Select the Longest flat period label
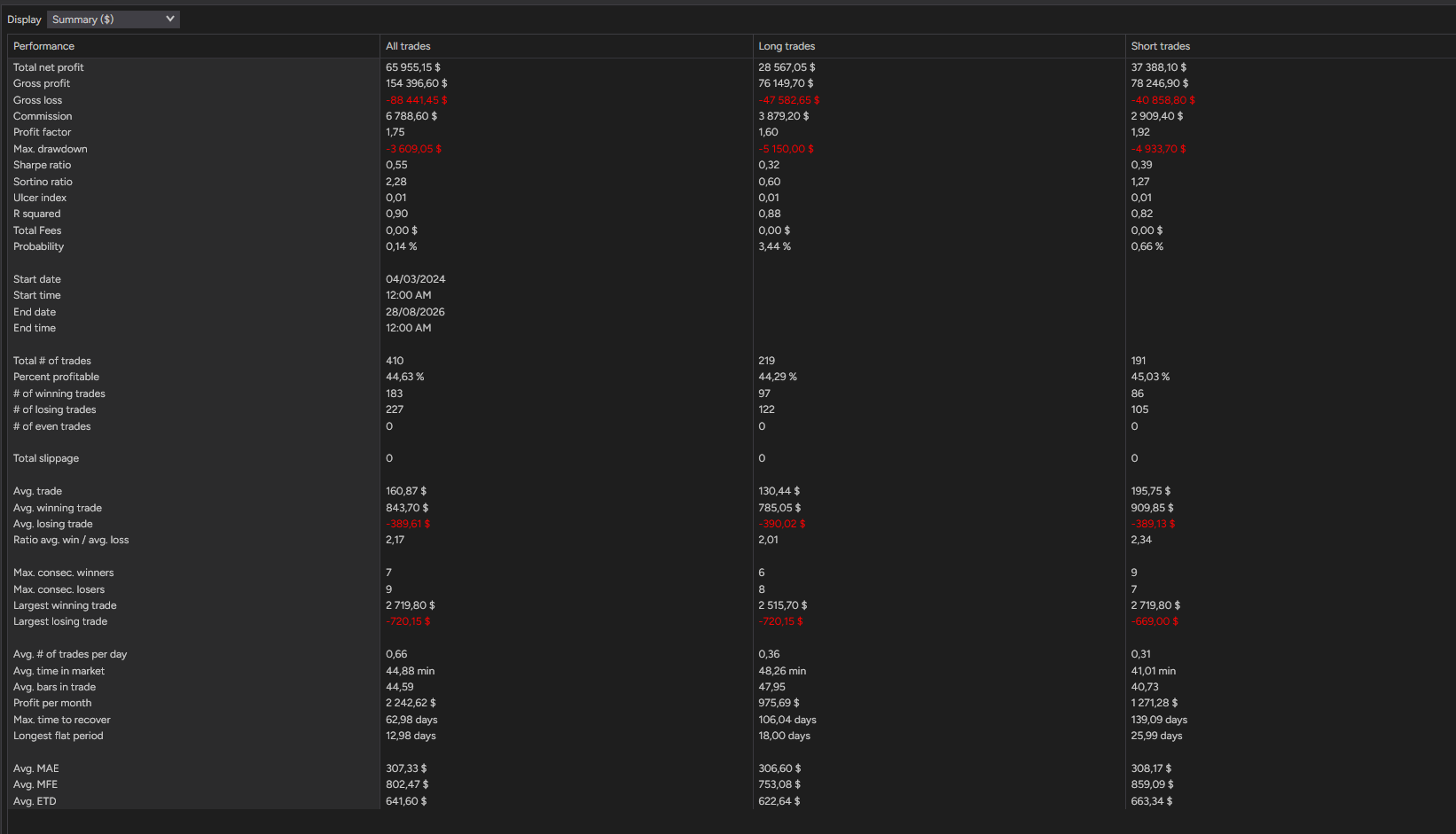Screen dimensions: 1456x834 click(x=59, y=736)
